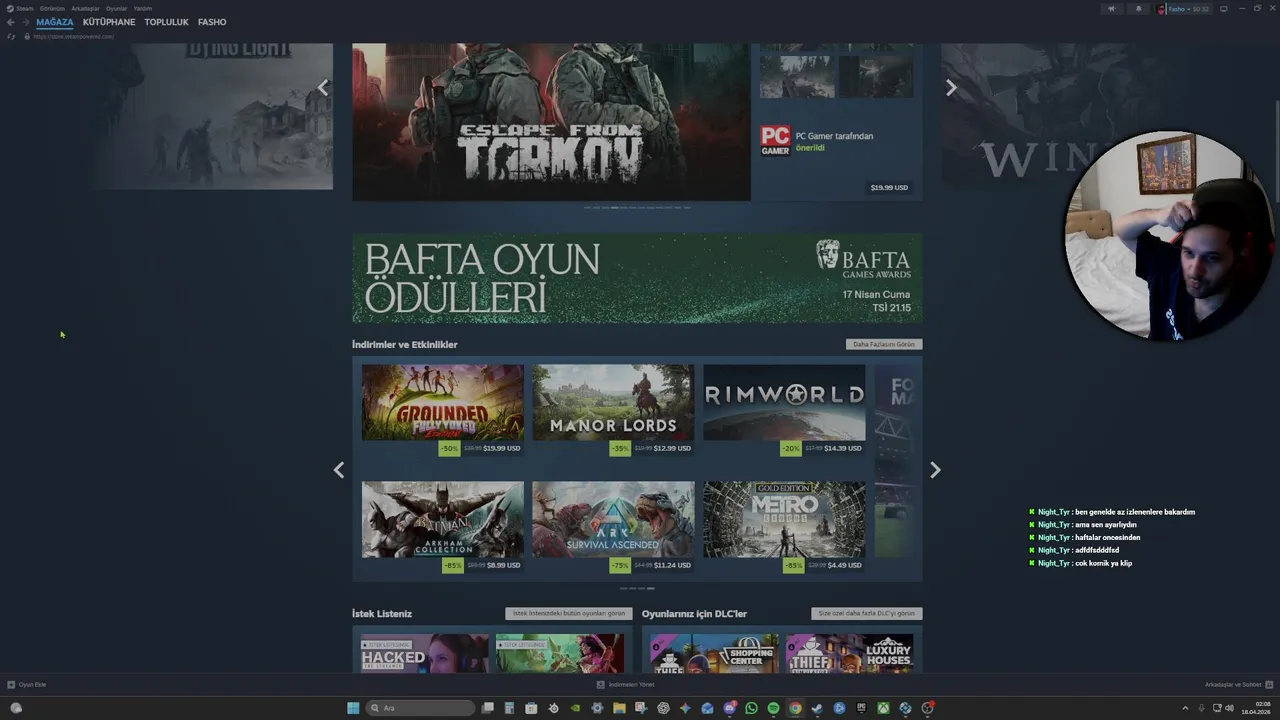Switch to Big Picture mode icon
1280x720 pixels.
1223,9
